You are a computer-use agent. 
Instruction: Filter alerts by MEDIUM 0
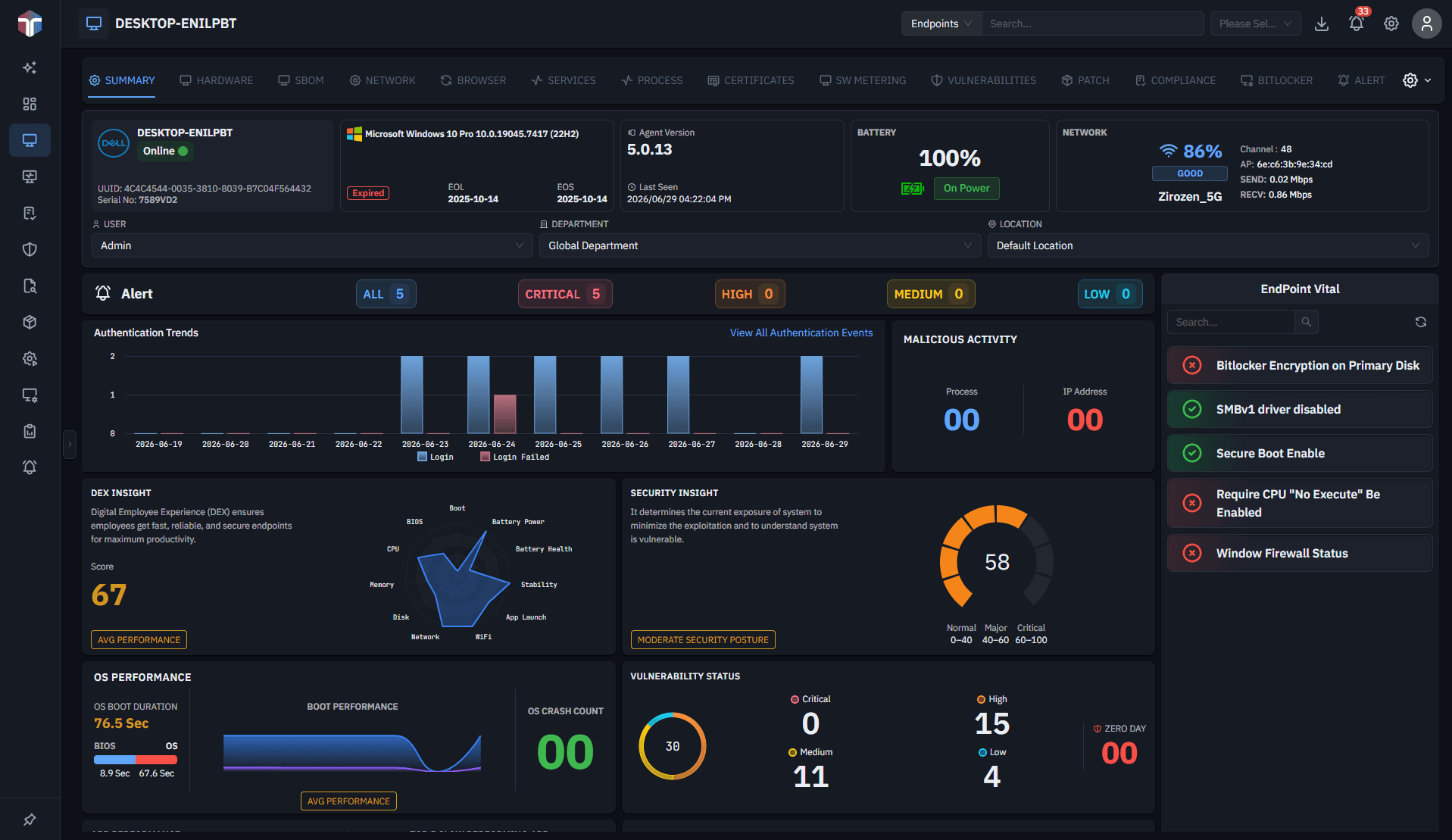[931, 294]
